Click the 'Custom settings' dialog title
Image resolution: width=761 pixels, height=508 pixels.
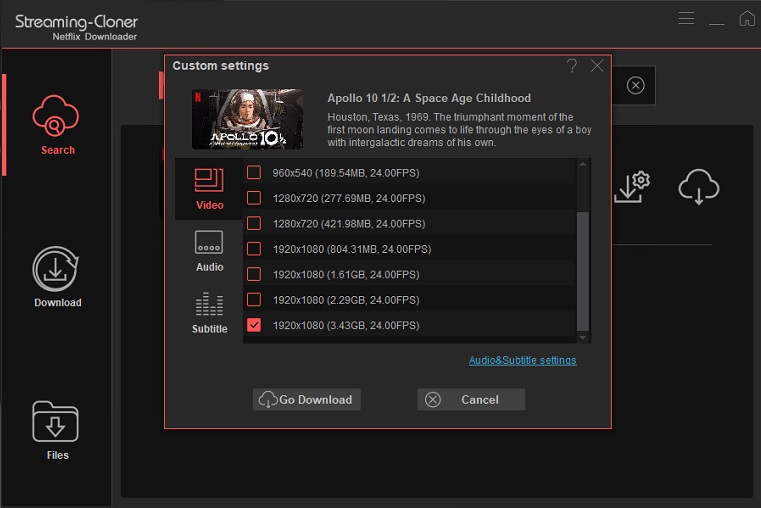tap(220, 66)
